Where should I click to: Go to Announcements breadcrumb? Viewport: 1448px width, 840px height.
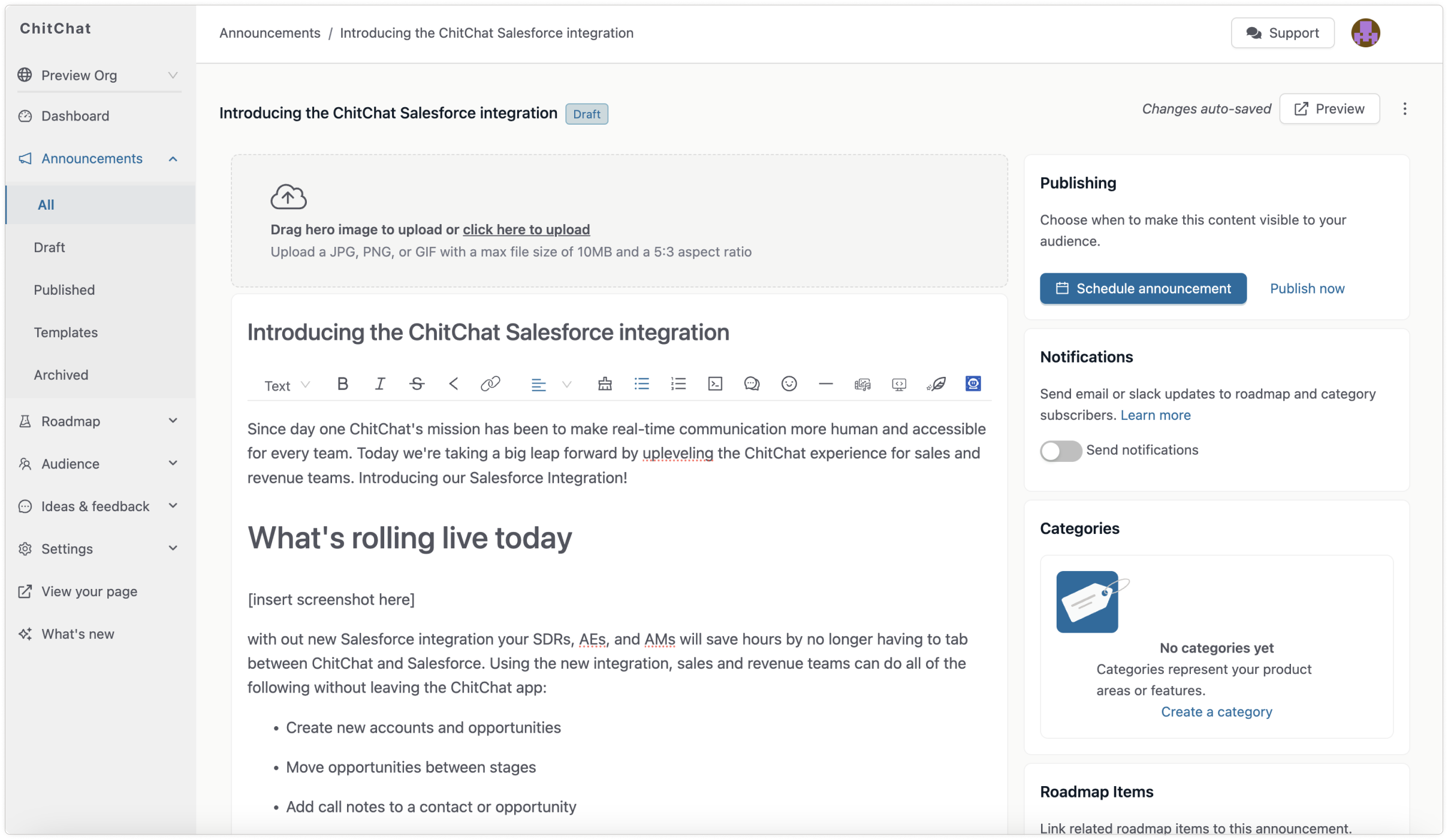[x=270, y=33]
